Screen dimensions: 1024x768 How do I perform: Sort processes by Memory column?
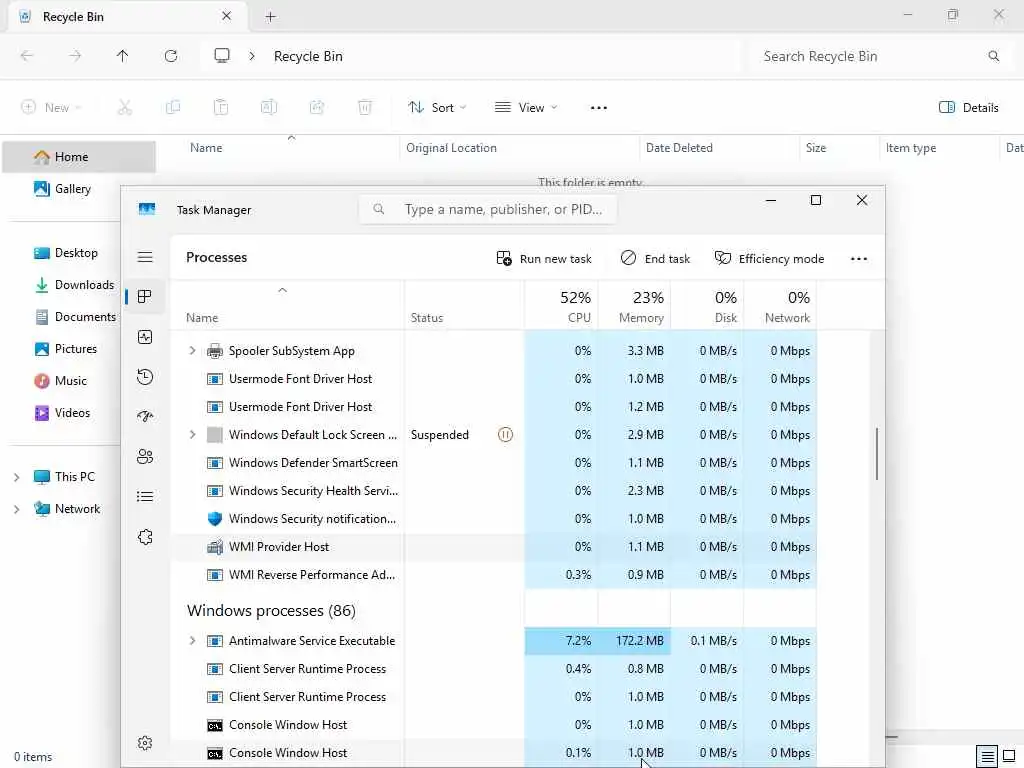(634, 306)
